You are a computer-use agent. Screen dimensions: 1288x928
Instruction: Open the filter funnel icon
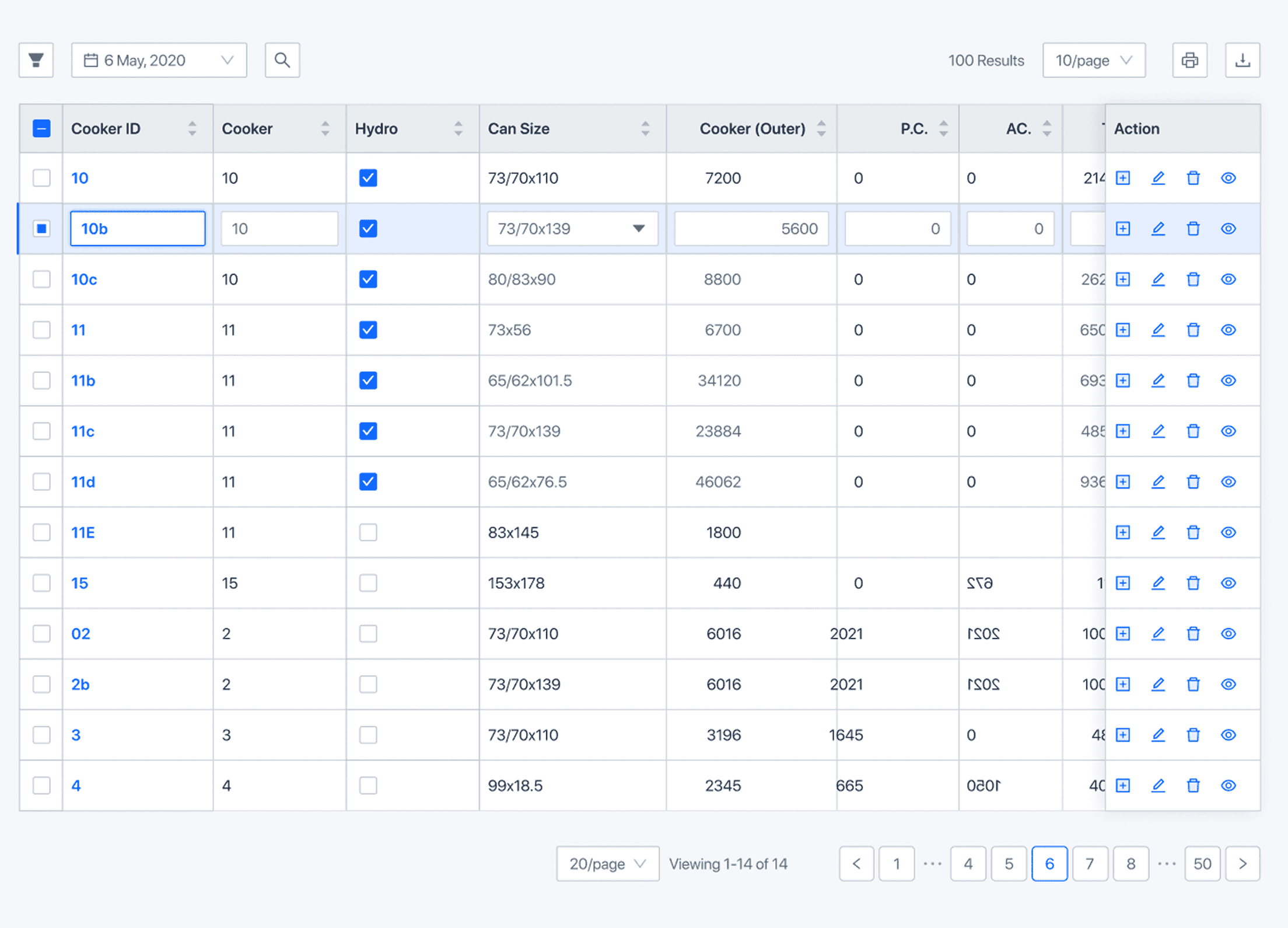click(36, 60)
